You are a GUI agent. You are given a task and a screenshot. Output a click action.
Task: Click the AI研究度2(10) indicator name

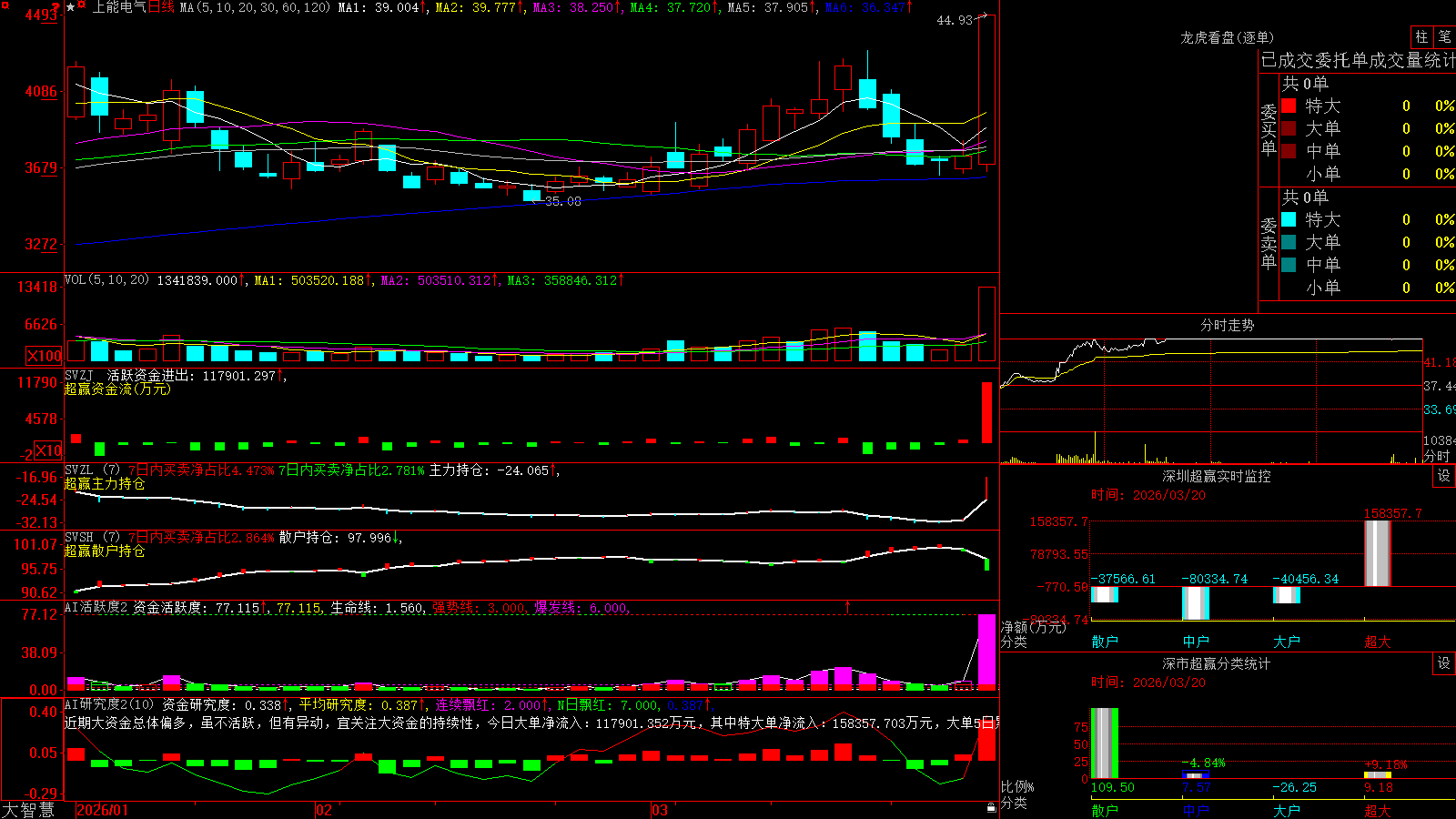point(109,704)
